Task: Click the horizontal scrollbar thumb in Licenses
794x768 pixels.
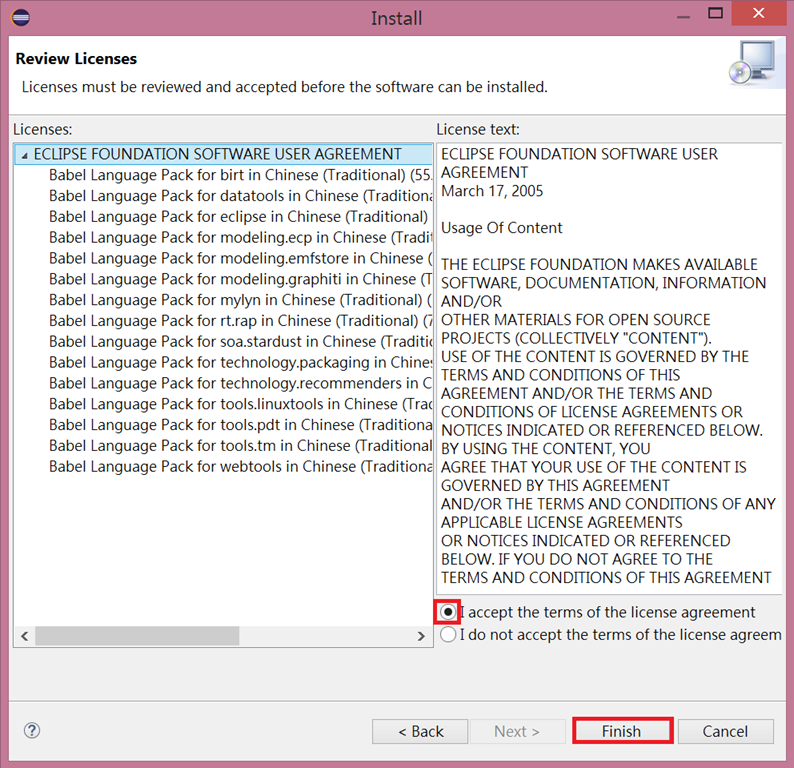Action: point(137,636)
